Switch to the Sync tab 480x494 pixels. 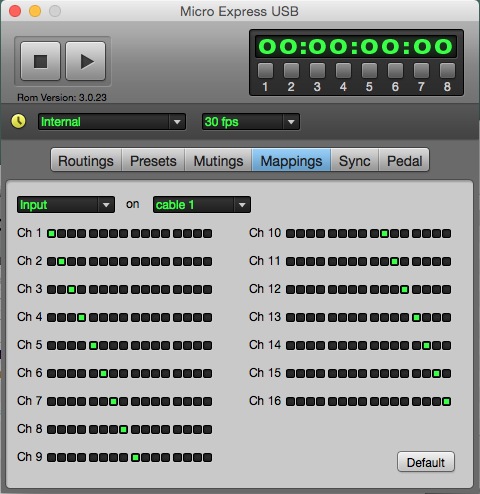355,161
